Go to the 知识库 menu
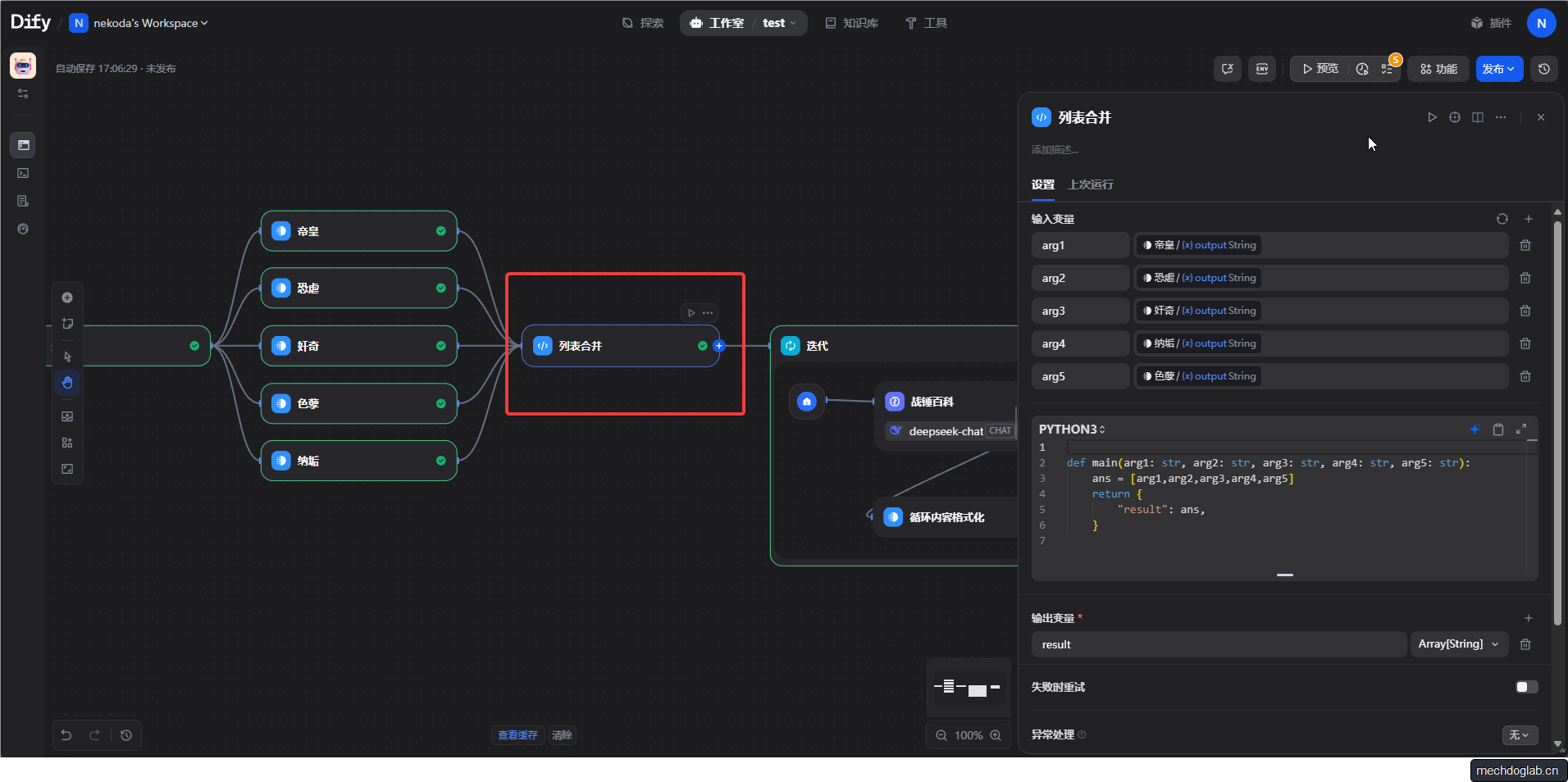1568x782 pixels. tap(851, 23)
